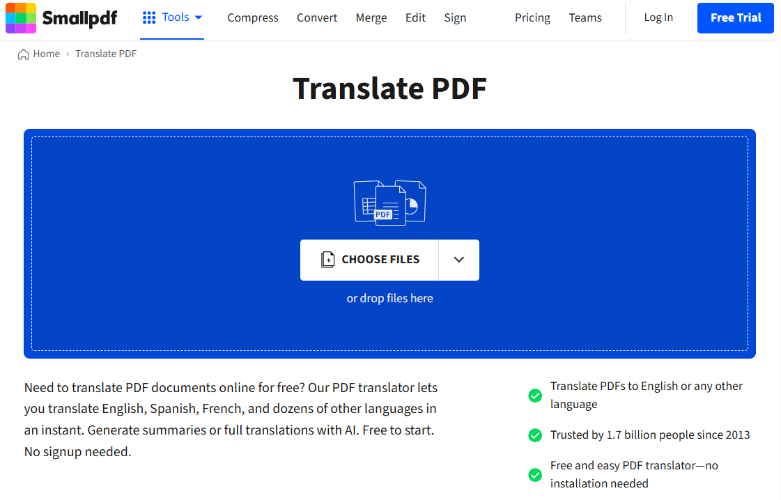Open the Merge menu item
This screenshot has height=500, width=781.
[x=371, y=18]
